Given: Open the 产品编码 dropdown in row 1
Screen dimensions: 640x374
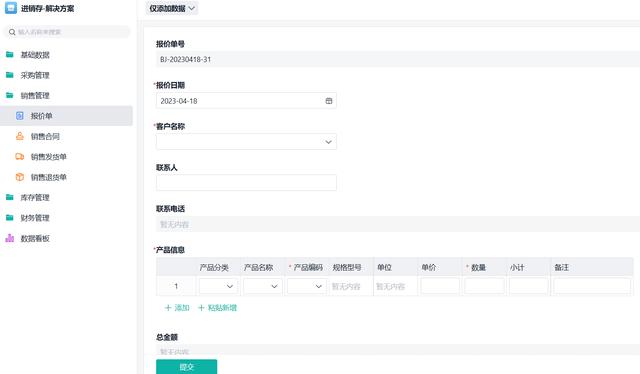Looking at the screenshot, I should point(307,286).
